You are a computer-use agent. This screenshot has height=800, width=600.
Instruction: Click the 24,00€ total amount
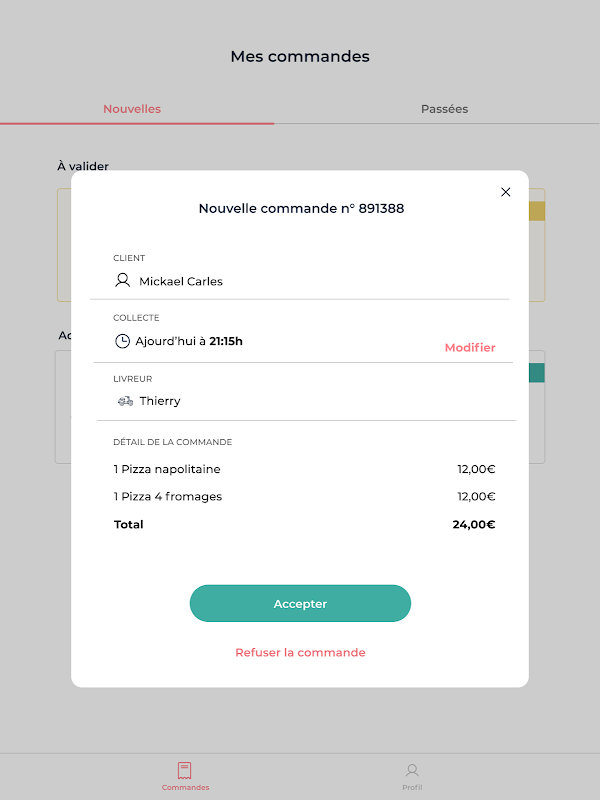click(473, 524)
